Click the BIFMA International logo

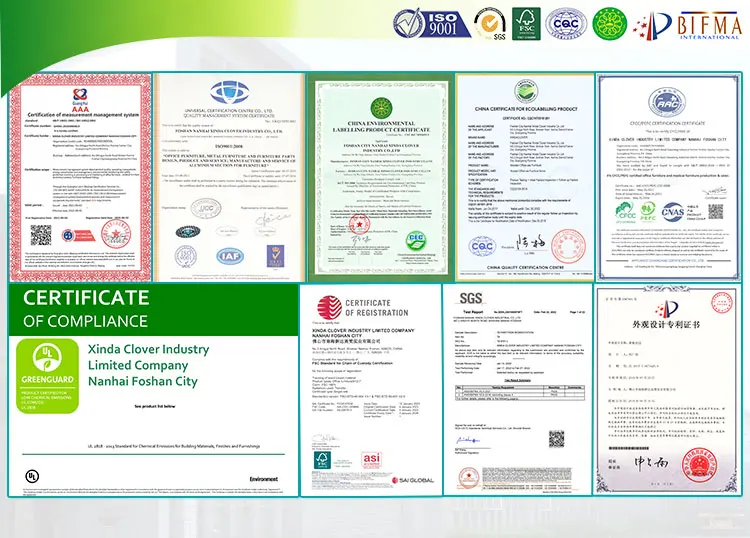tap(709, 25)
